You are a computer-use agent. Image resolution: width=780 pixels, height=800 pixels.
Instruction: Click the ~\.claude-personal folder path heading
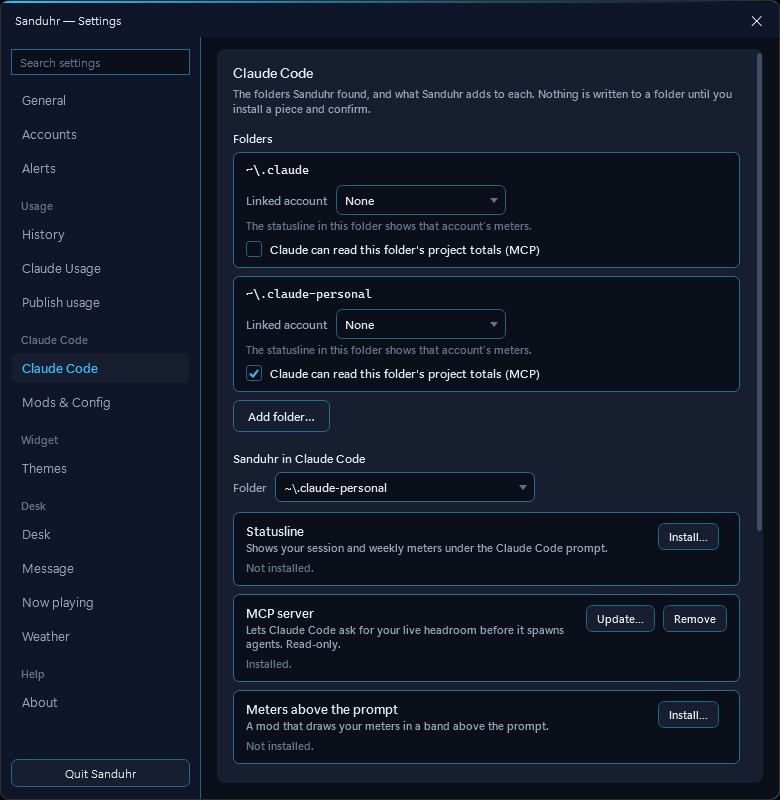click(x=309, y=294)
